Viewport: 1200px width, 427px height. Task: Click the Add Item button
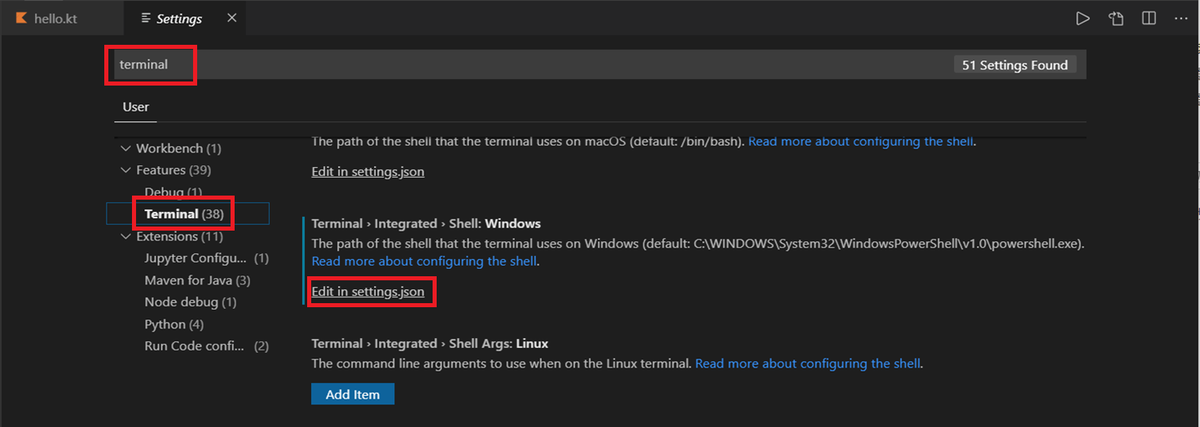tap(353, 394)
